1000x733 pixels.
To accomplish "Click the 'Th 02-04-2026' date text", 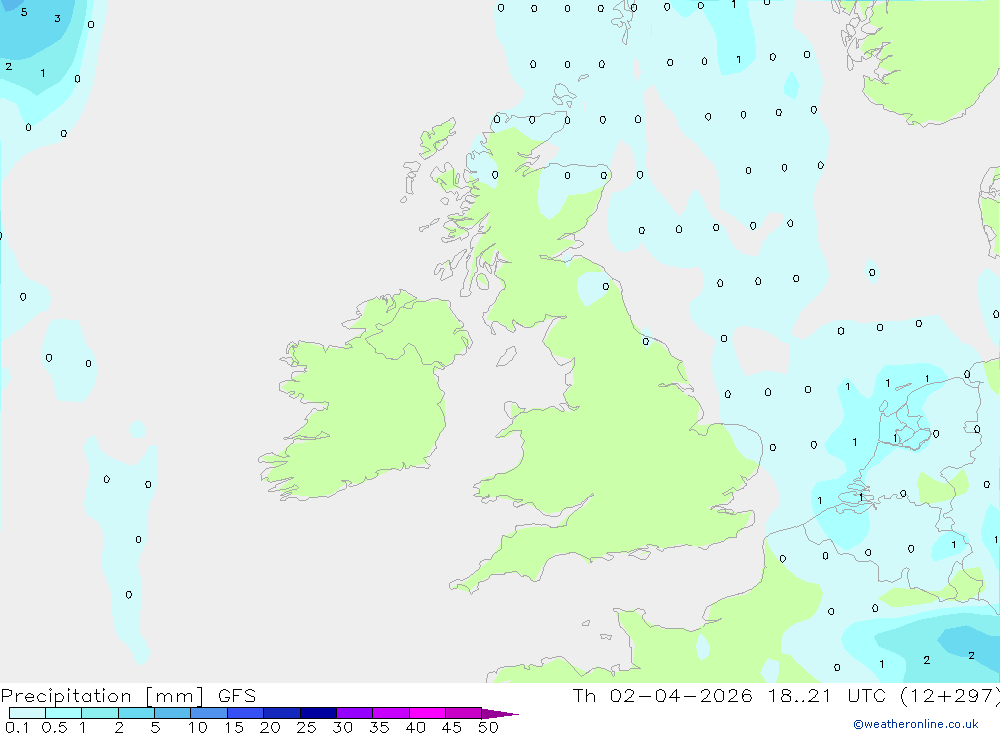I will [x=662, y=696].
